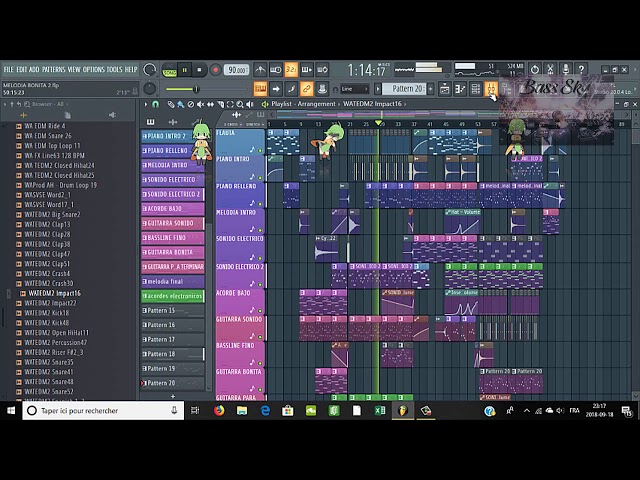Select the playlist slice tool
640x480 pixels.
point(220,104)
